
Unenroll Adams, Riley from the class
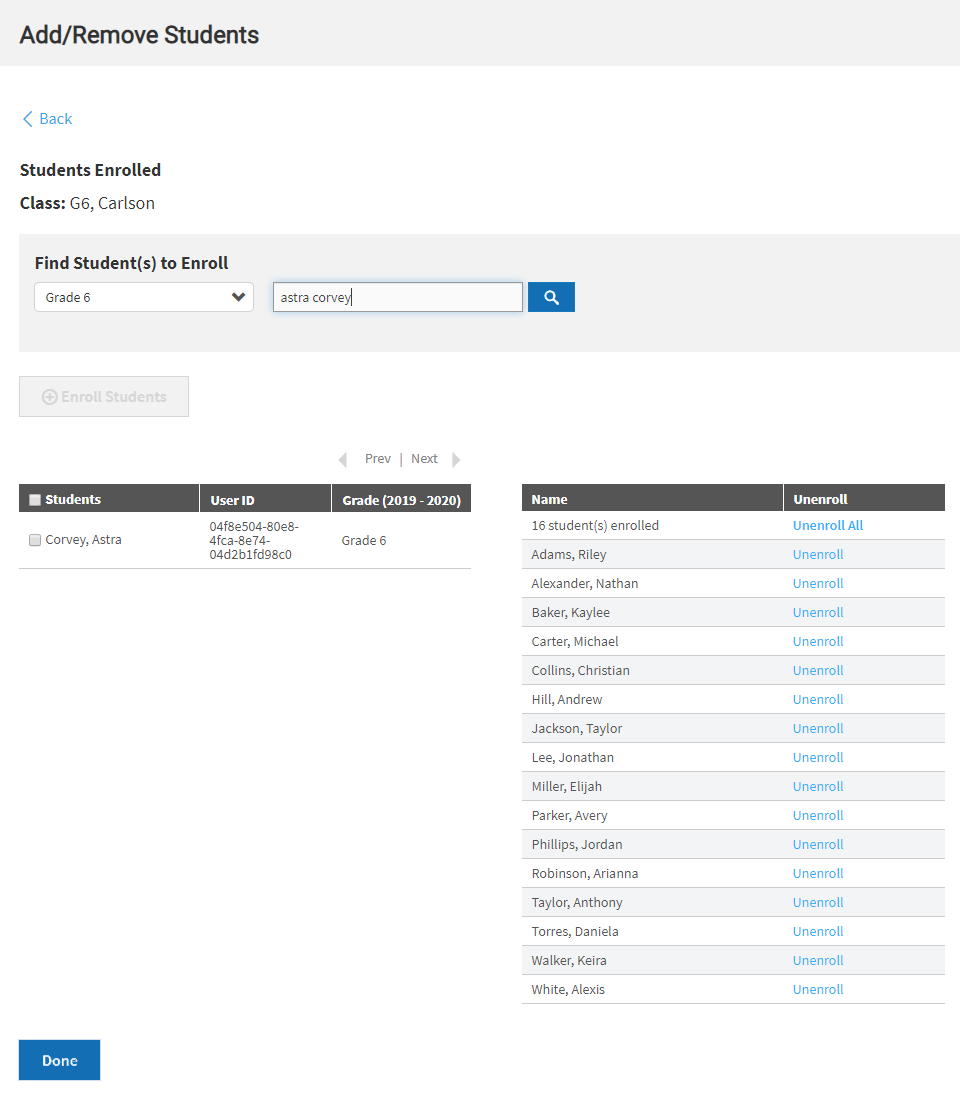(818, 553)
